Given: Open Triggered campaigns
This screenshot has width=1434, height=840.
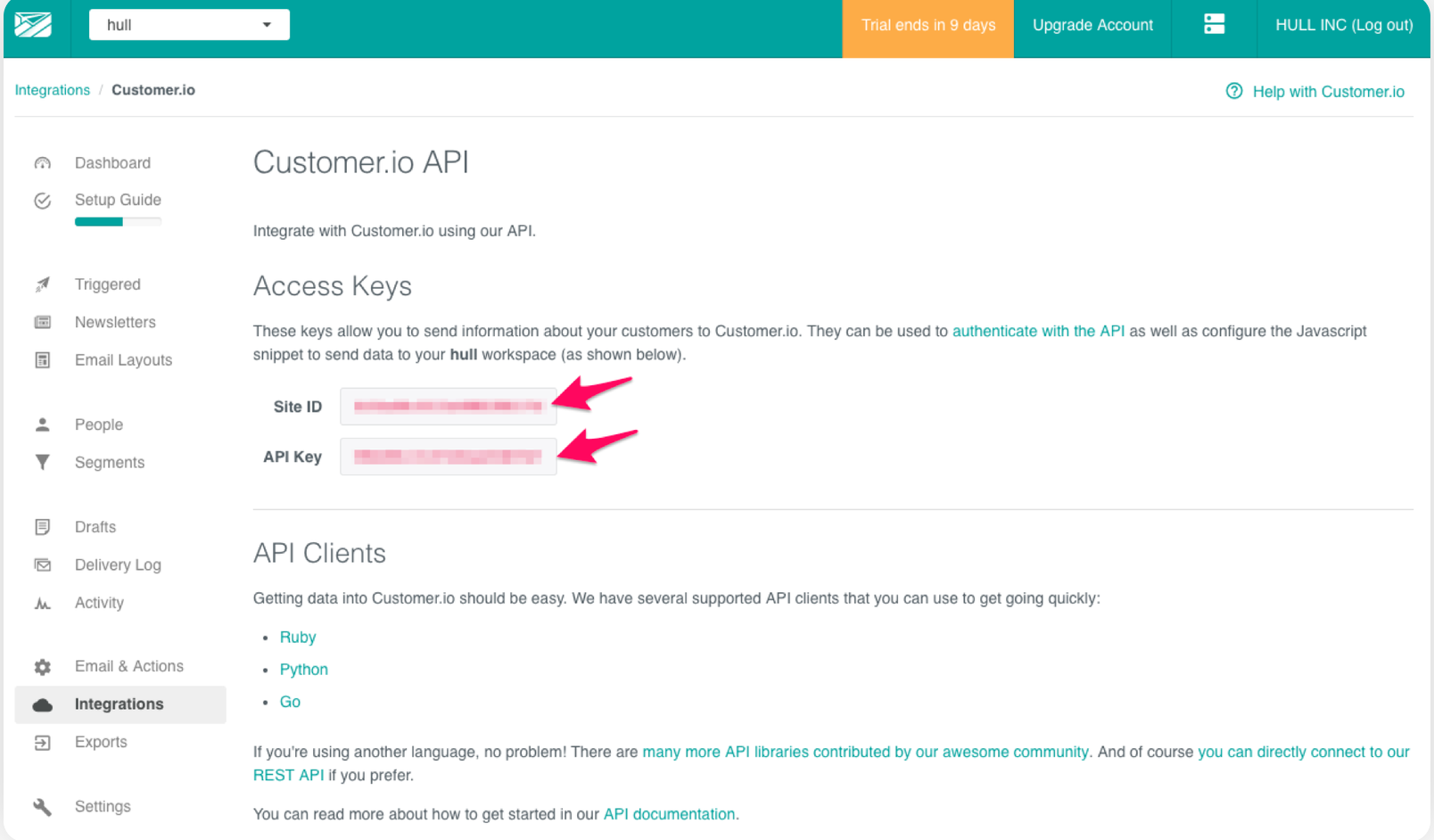Looking at the screenshot, I should [x=108, y=284].
